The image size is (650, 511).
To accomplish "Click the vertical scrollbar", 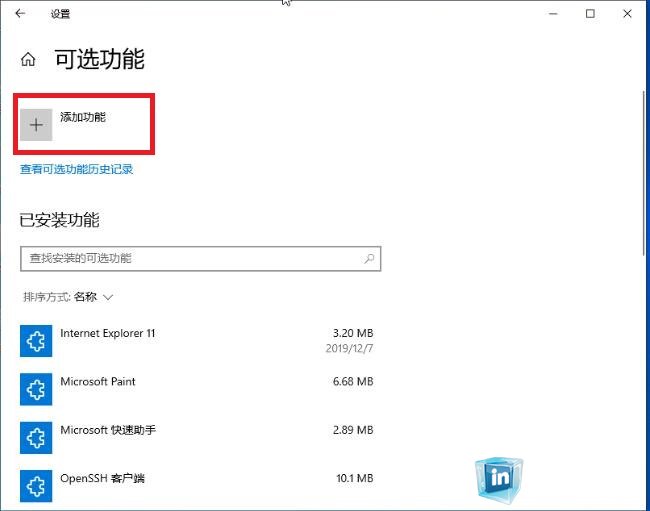I will (644, 174).
